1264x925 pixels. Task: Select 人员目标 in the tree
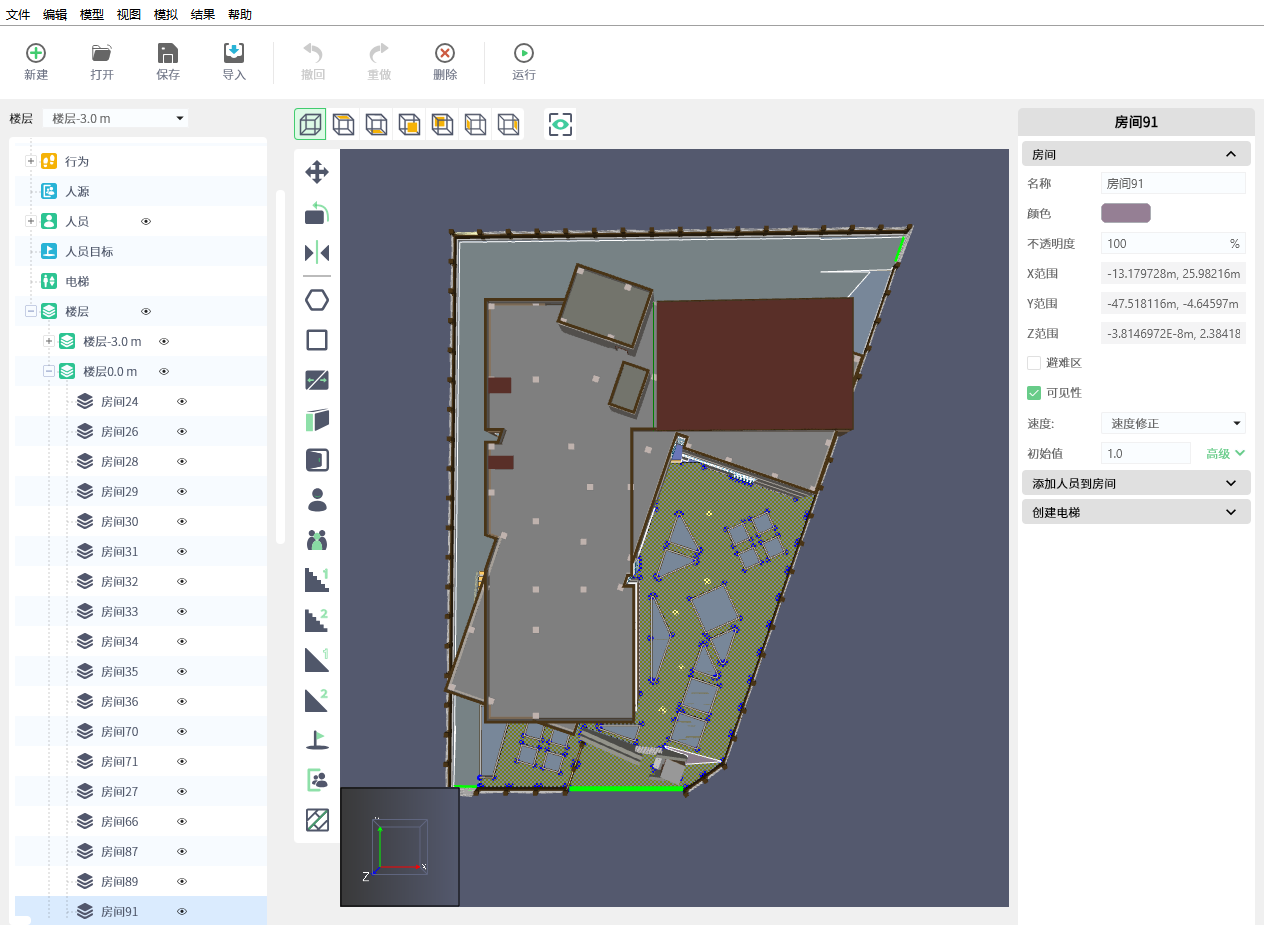89,251
